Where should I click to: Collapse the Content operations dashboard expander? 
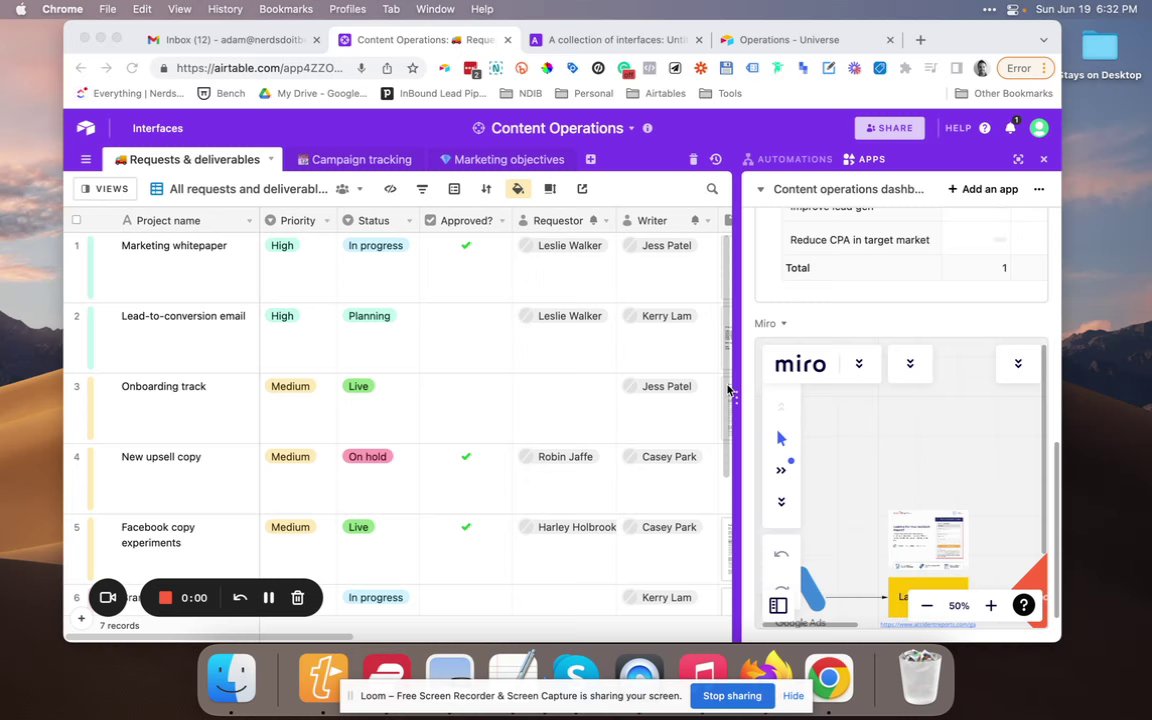point(760,189)
